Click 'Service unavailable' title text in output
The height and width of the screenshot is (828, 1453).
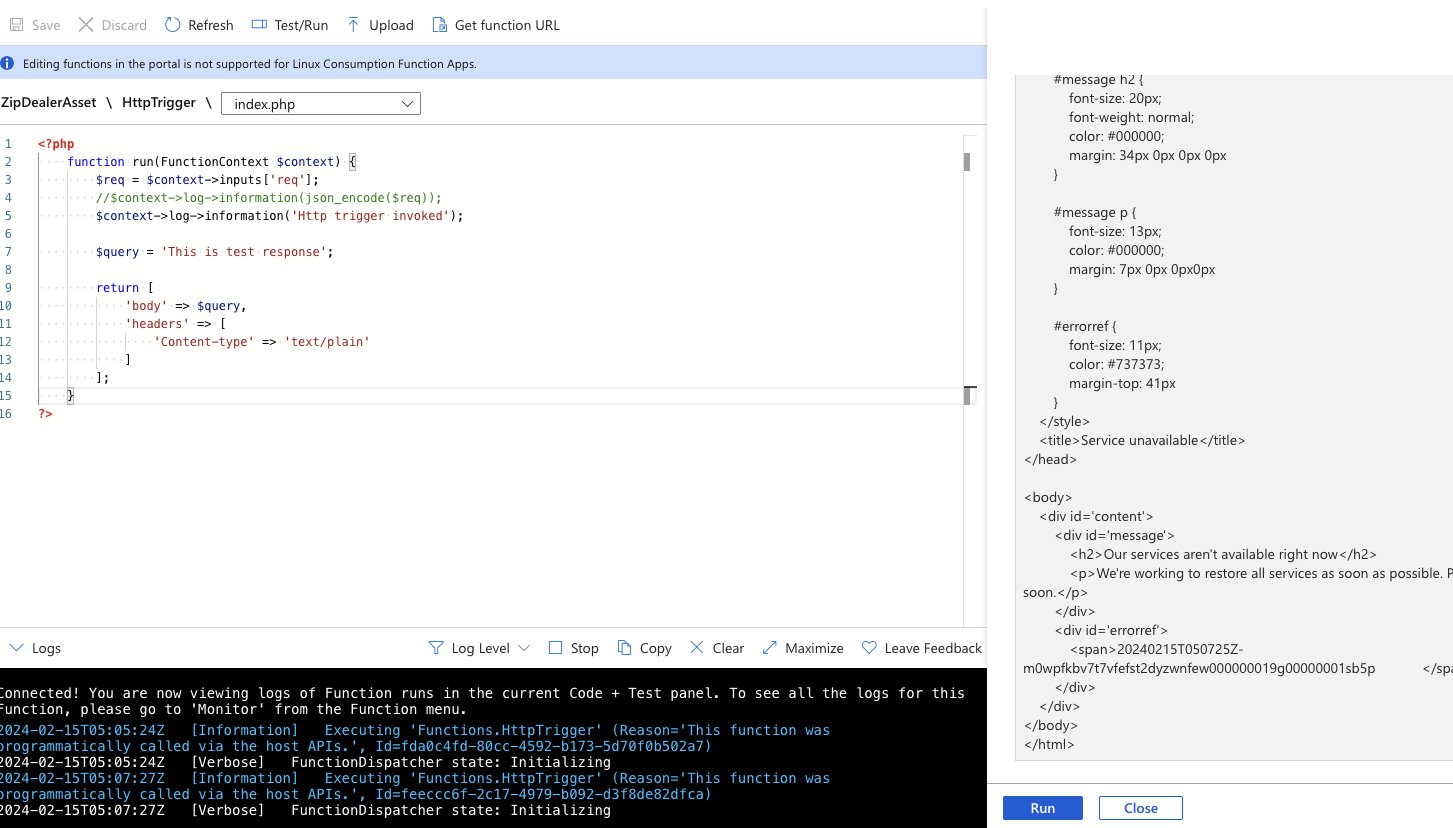1142,440
